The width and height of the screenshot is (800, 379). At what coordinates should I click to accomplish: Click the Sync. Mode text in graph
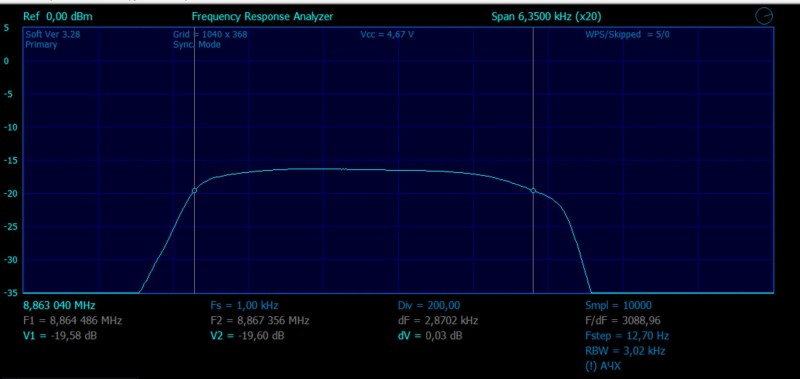[x=196, y=45]
